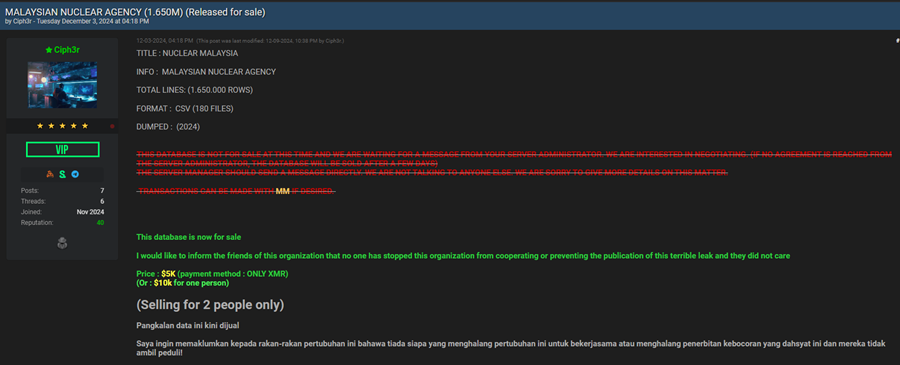The height and width of the screenshot is (365, 900).
Task: Click the yellow MM middleman link
Action: [x=282, y=191]
